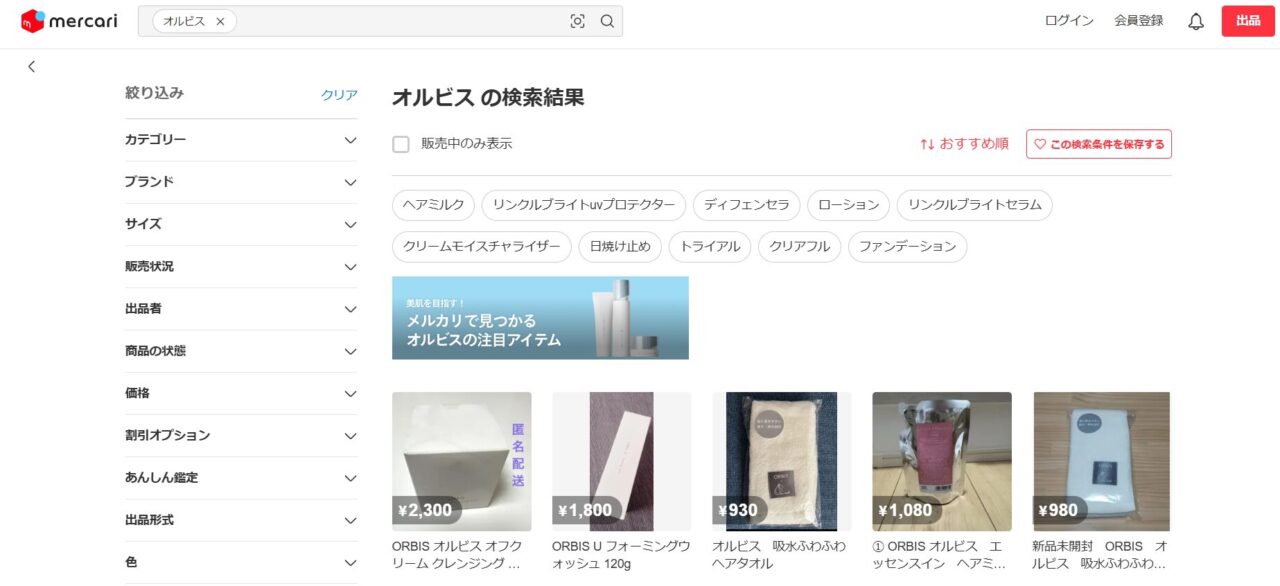The height and width of the screenshot is (586, 1280).
Task: Click the red 出品 button
Action: point(1248,21)
